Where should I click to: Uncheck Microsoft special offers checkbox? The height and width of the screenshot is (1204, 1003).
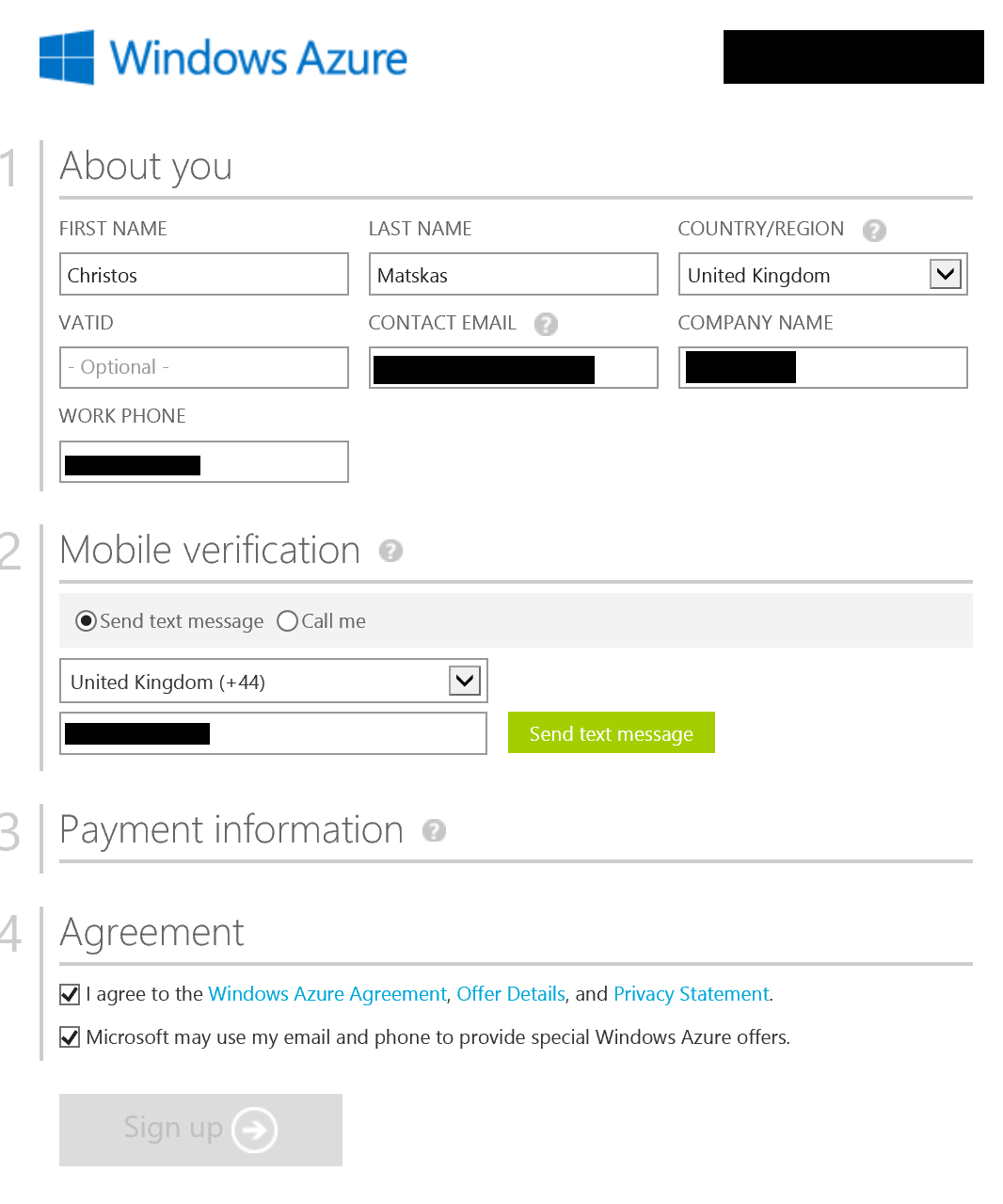click(x=70, y=1037)
